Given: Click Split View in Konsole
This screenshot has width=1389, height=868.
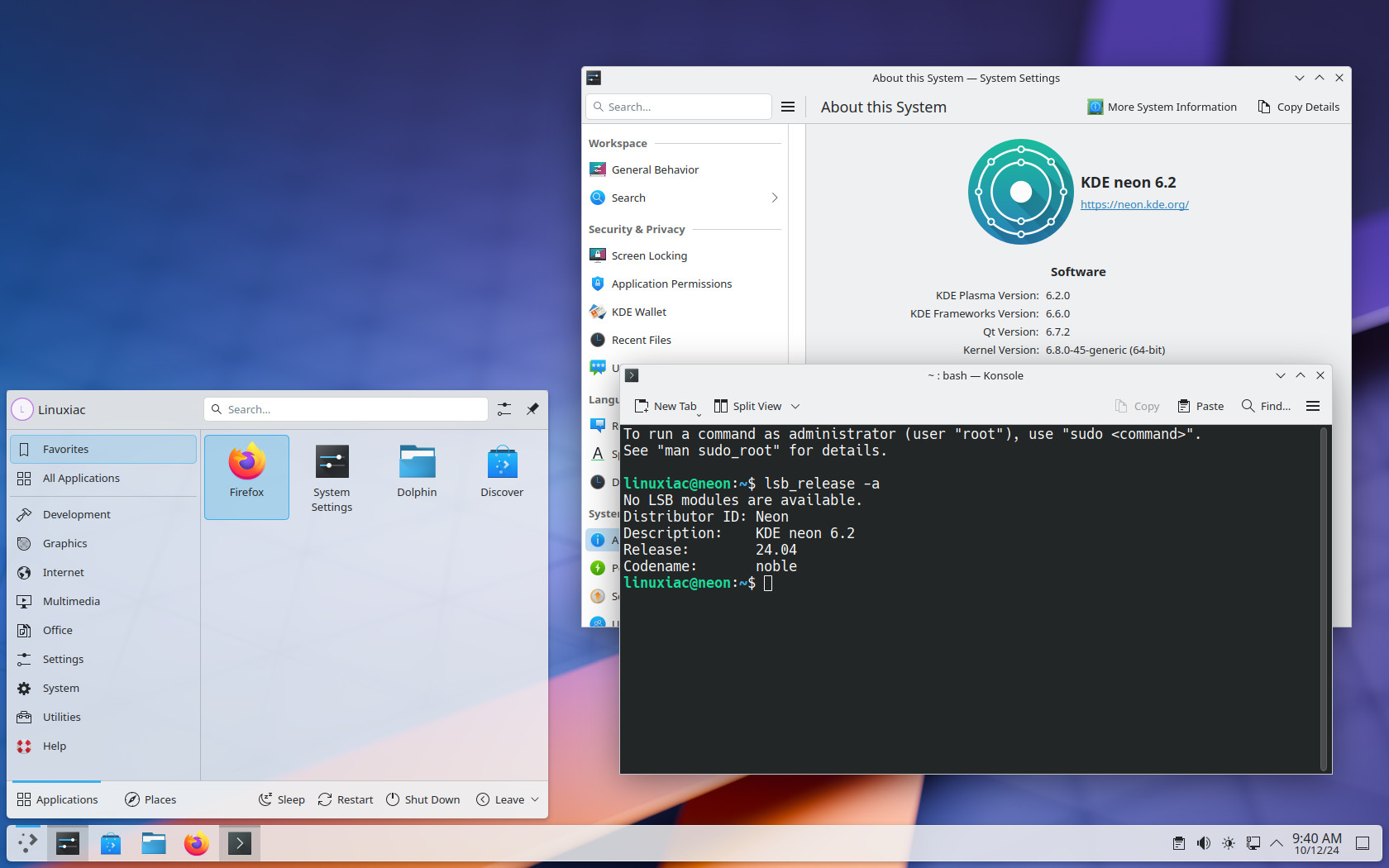Looking at the screenshot, I should 747,406.
